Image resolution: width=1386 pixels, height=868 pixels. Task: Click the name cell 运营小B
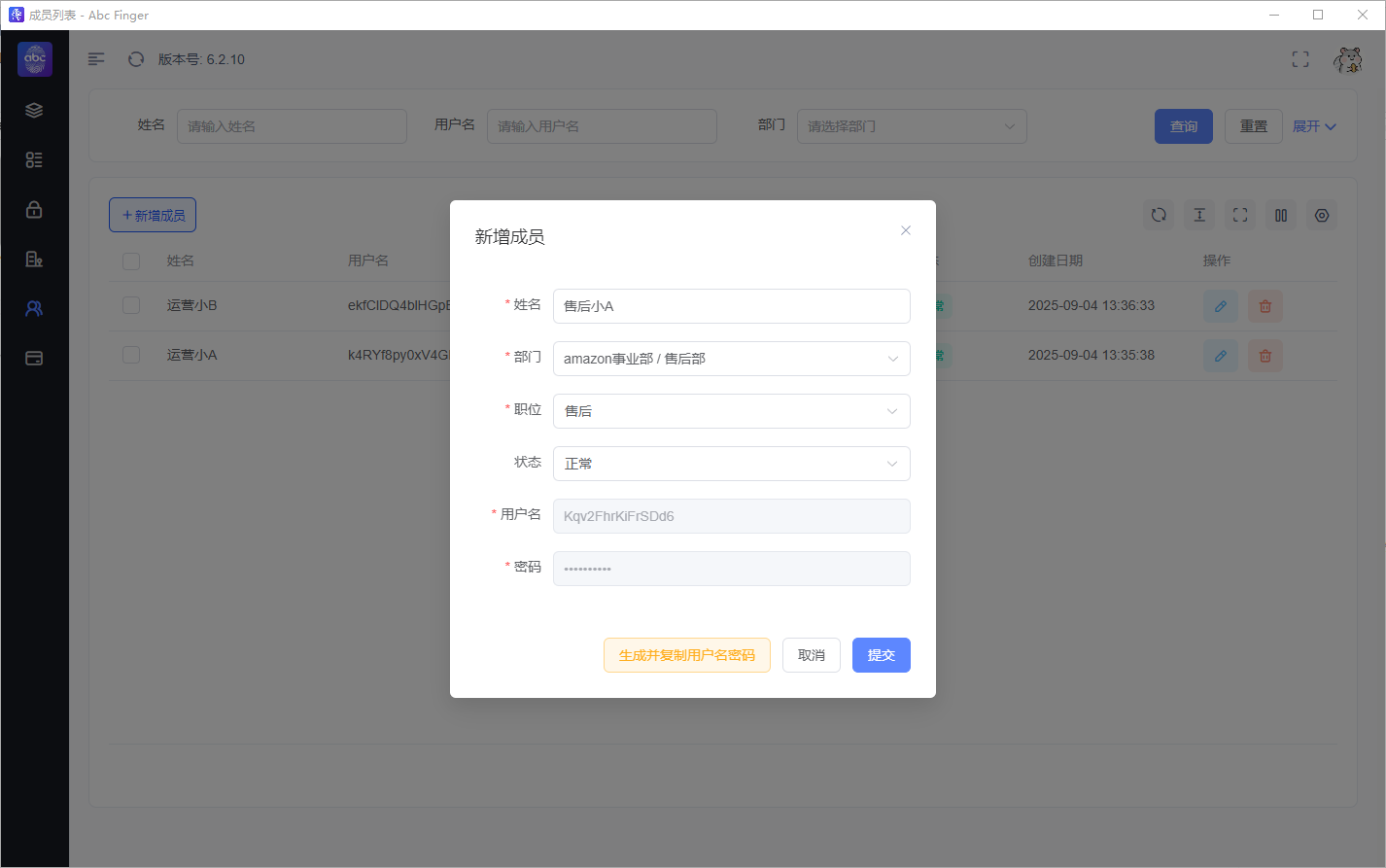click(192, 305)
